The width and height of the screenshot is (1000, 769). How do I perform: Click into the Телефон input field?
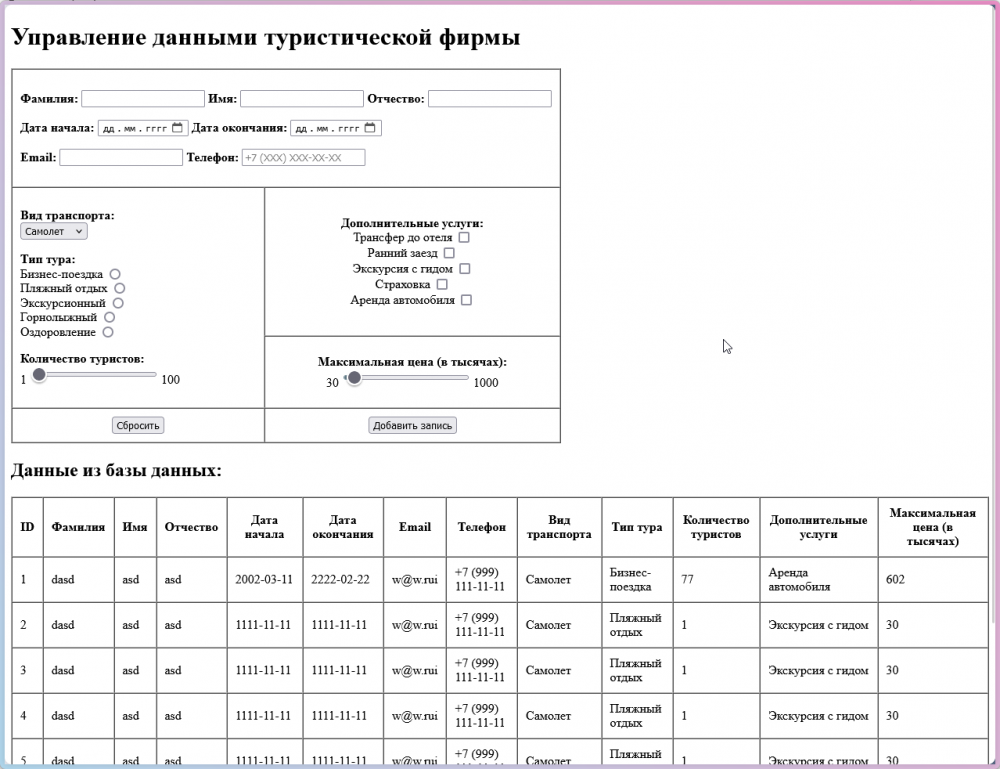(x=304, y=157)
